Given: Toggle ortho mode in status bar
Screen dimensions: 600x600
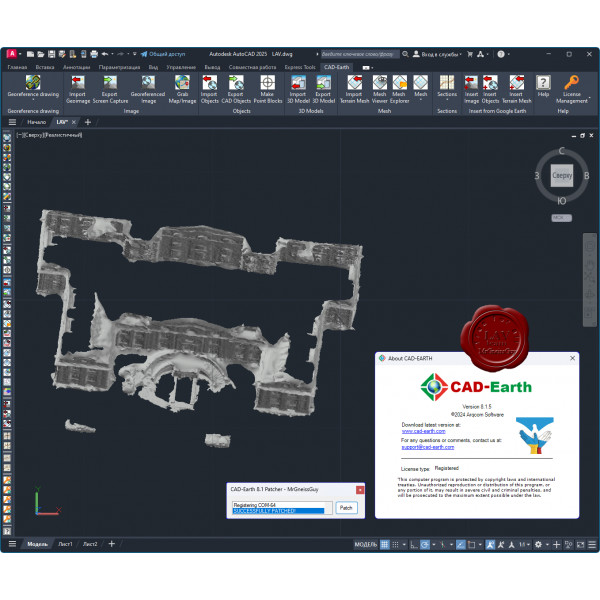Looking at the screenshot, I should [x=414, y=544].
